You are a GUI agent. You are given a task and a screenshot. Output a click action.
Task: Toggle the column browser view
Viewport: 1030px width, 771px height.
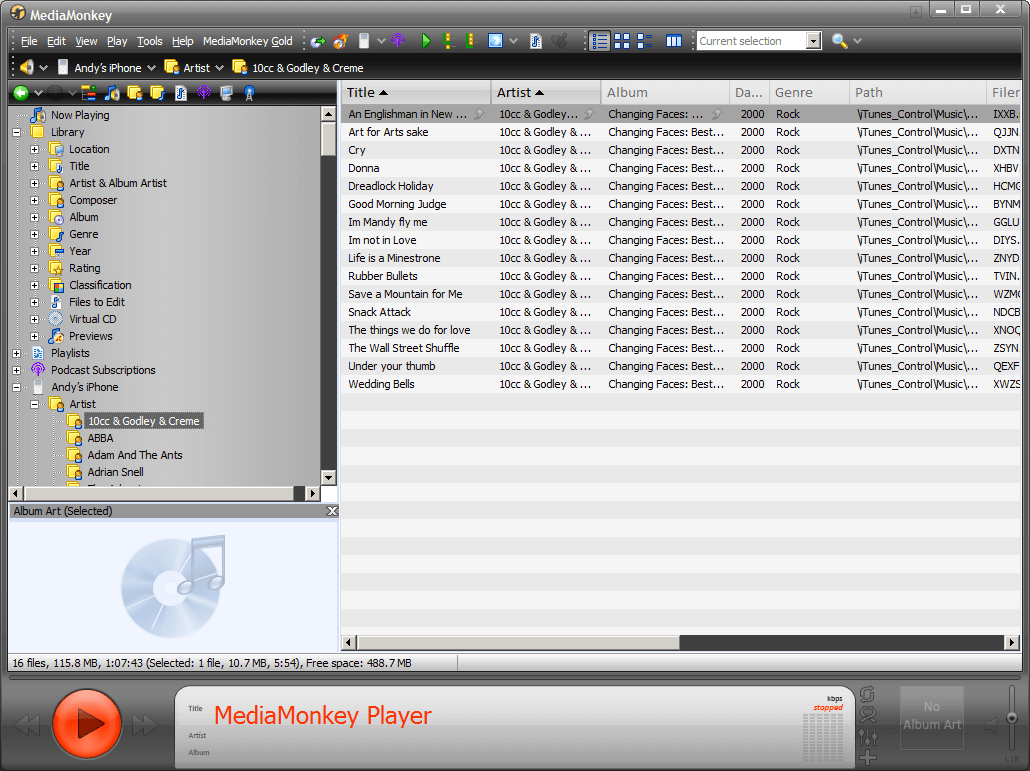click(x=673, y=41)
